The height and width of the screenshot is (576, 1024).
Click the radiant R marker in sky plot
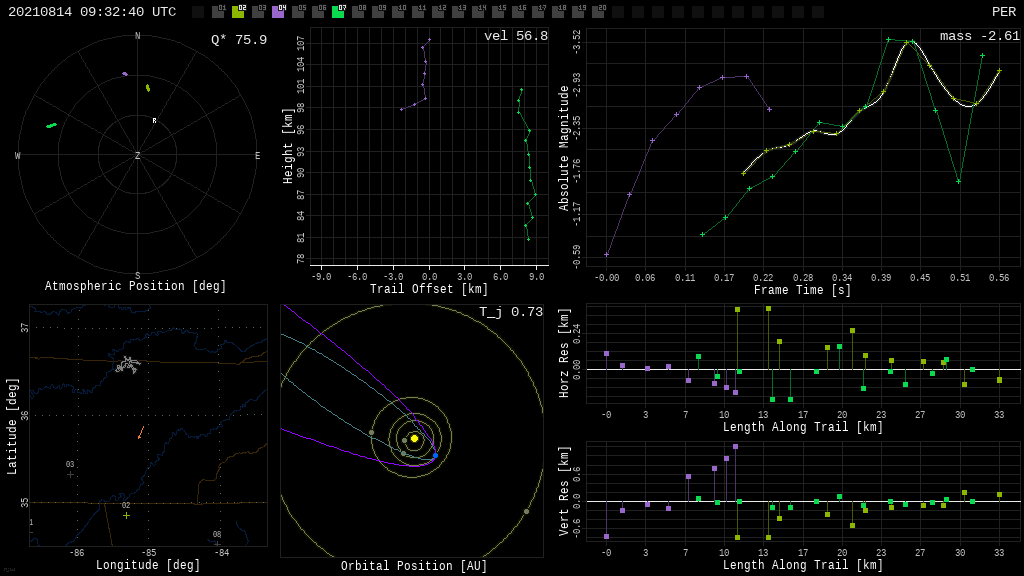[154, 121]
